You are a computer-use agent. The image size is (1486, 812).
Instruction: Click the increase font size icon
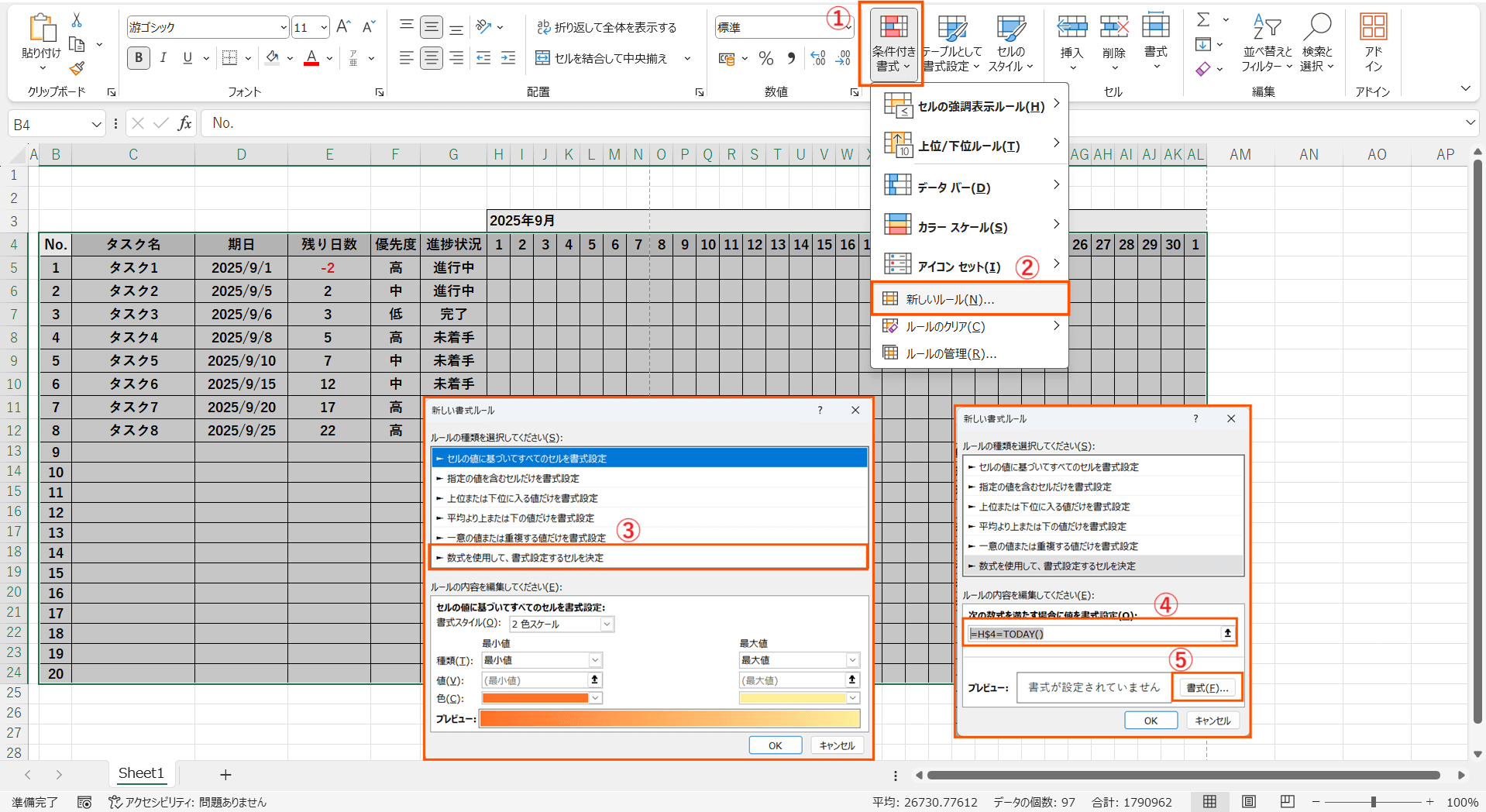coord(343,27)
